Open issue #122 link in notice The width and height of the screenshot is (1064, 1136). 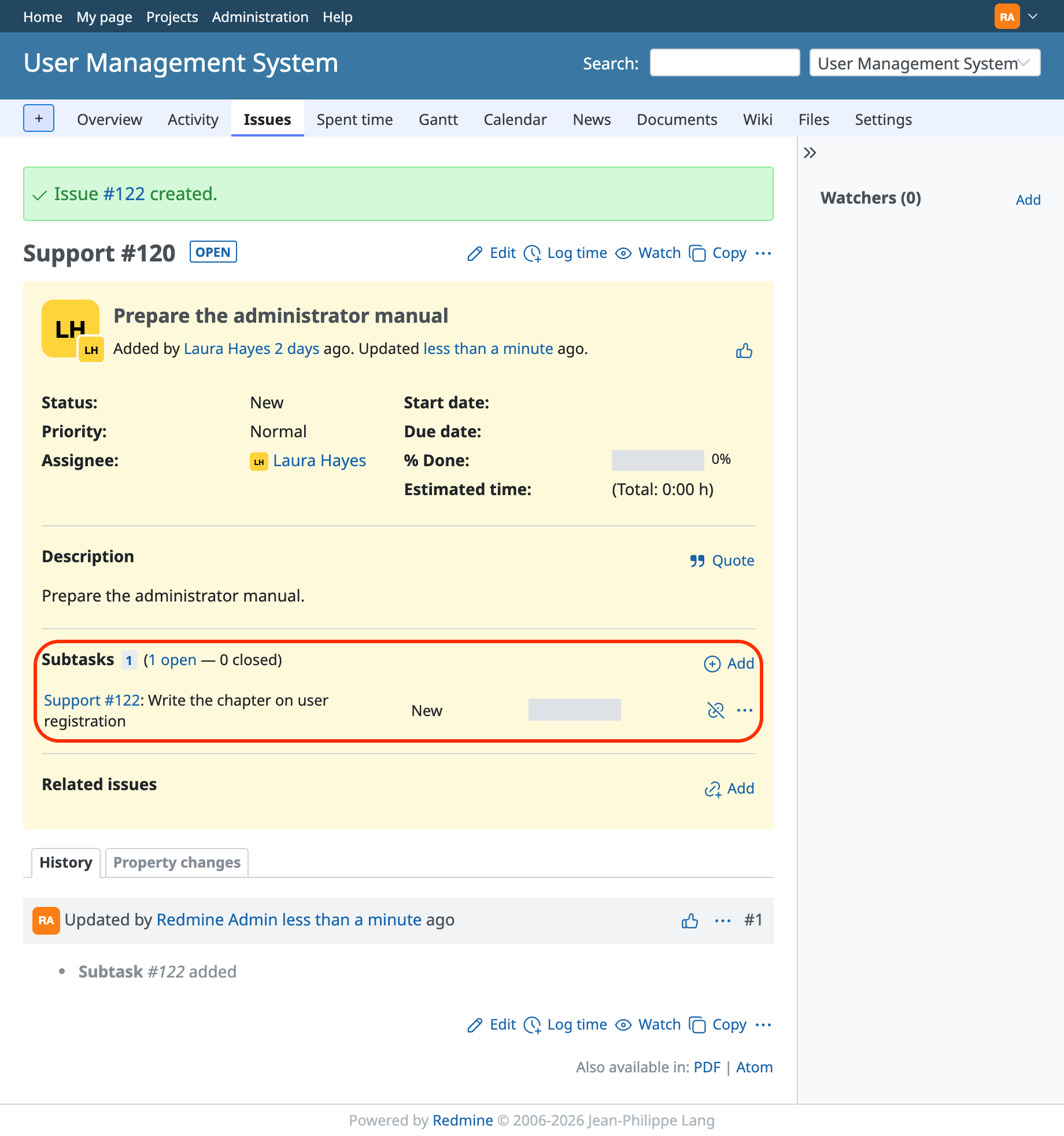[124, 194]
